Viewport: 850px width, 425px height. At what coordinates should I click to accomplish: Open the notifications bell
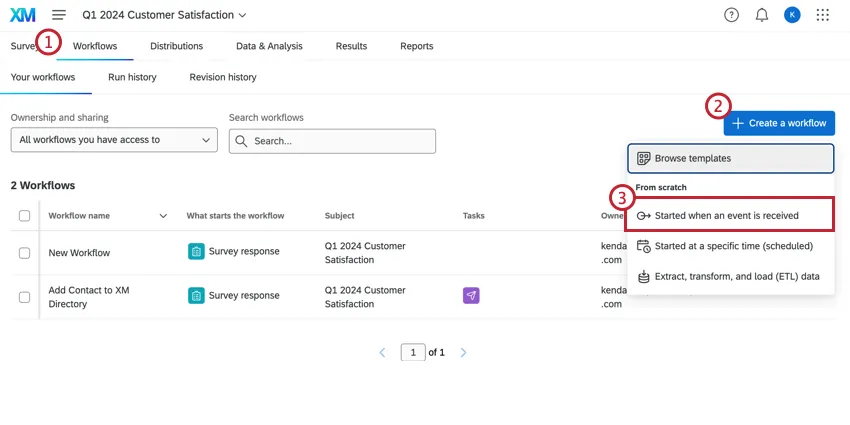click(x=762, y=15)
